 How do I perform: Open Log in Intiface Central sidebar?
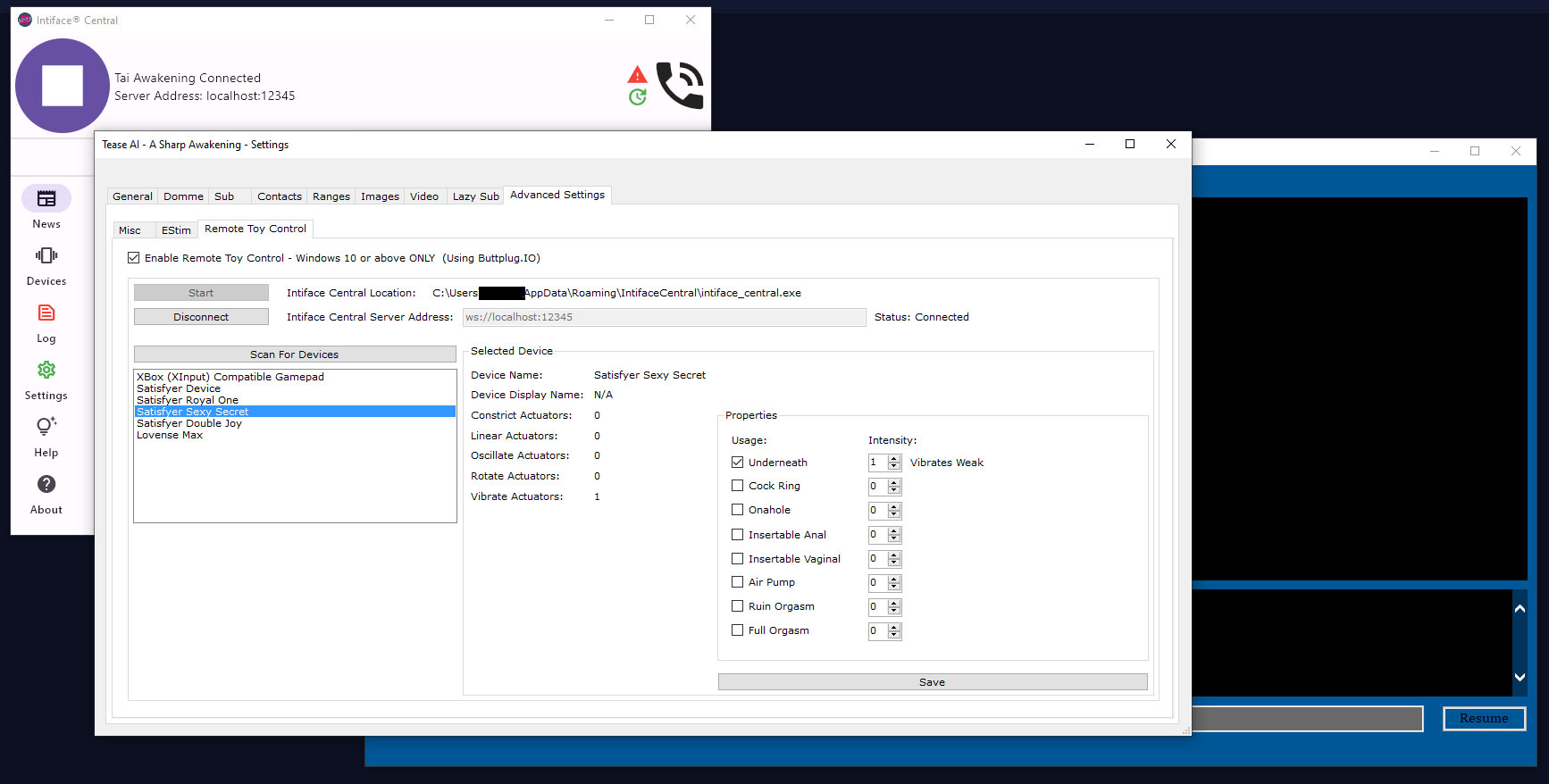click(46, 323)
